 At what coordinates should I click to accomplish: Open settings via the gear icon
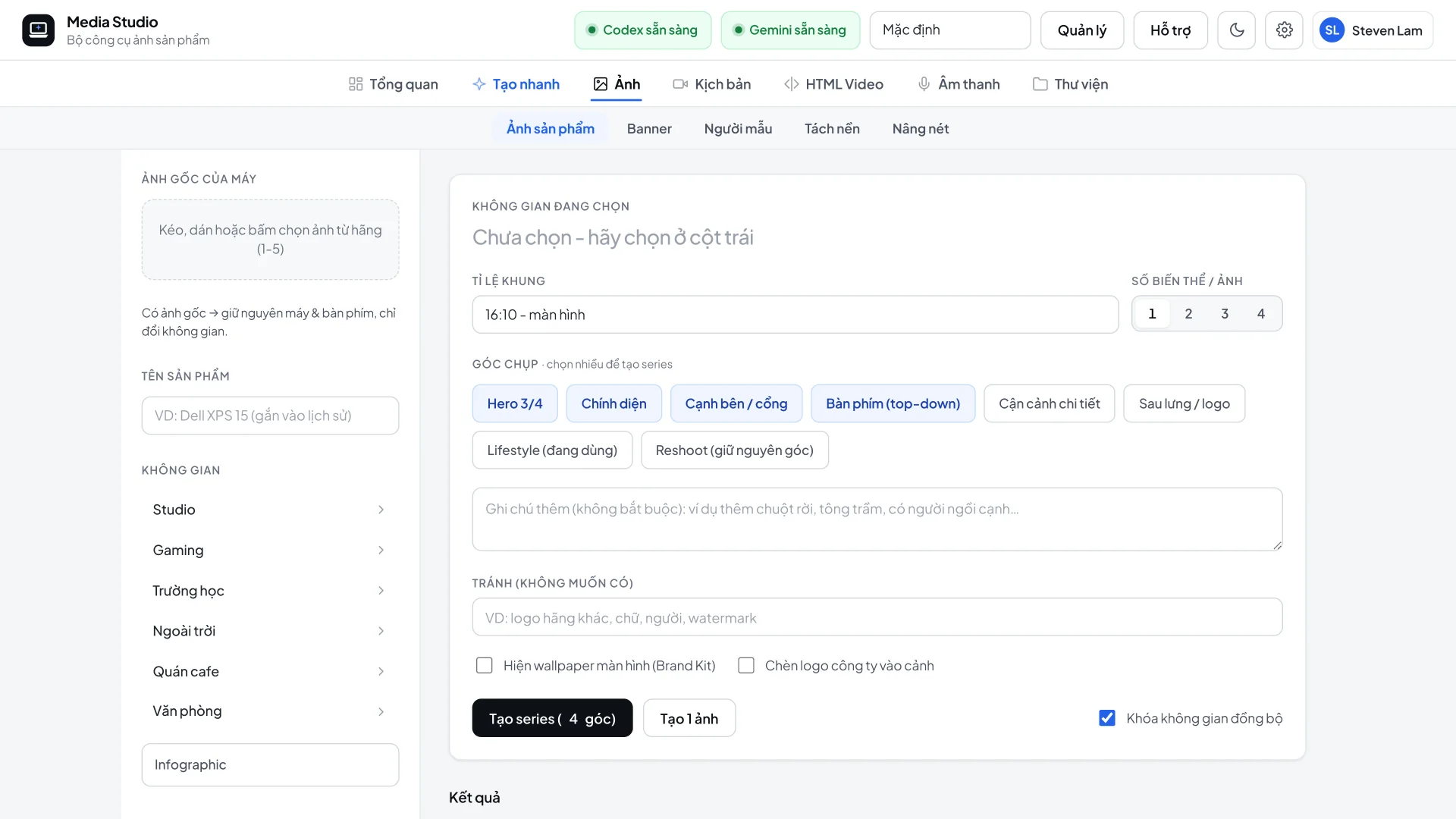[1284, 30]
